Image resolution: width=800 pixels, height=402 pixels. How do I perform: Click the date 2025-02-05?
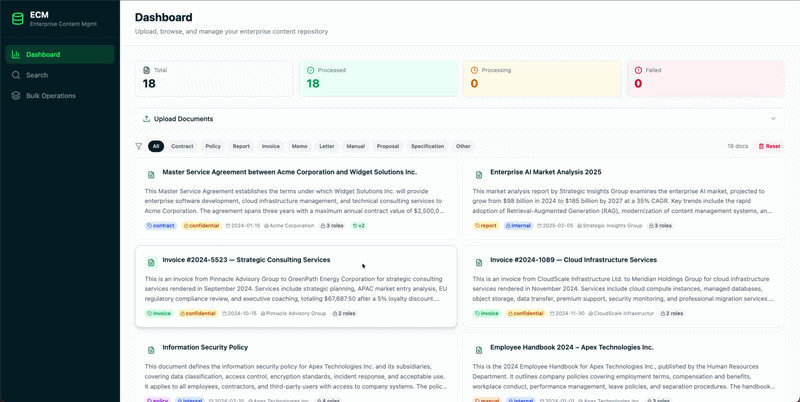coord(555,225)
